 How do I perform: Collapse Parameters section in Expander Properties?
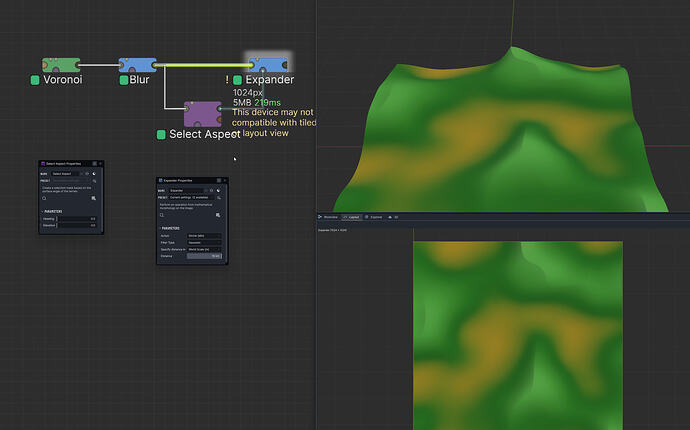coord(170,228)
